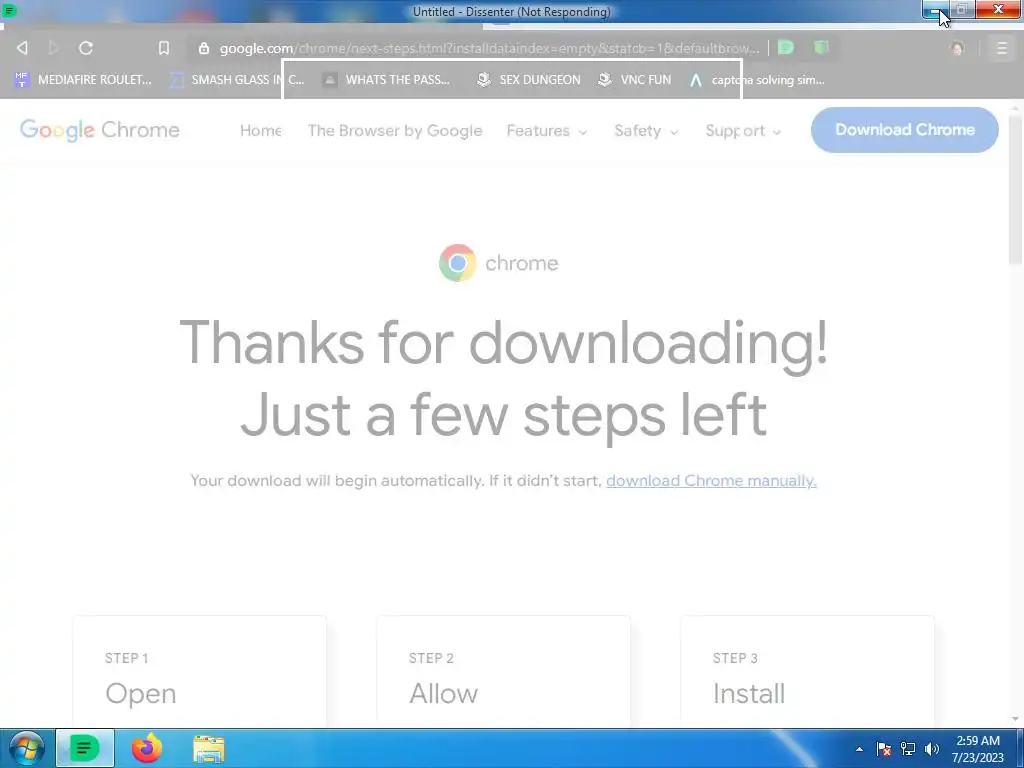Open the hamburger main menu
Screen dimensions: 1024x768
coord(1002,48)
